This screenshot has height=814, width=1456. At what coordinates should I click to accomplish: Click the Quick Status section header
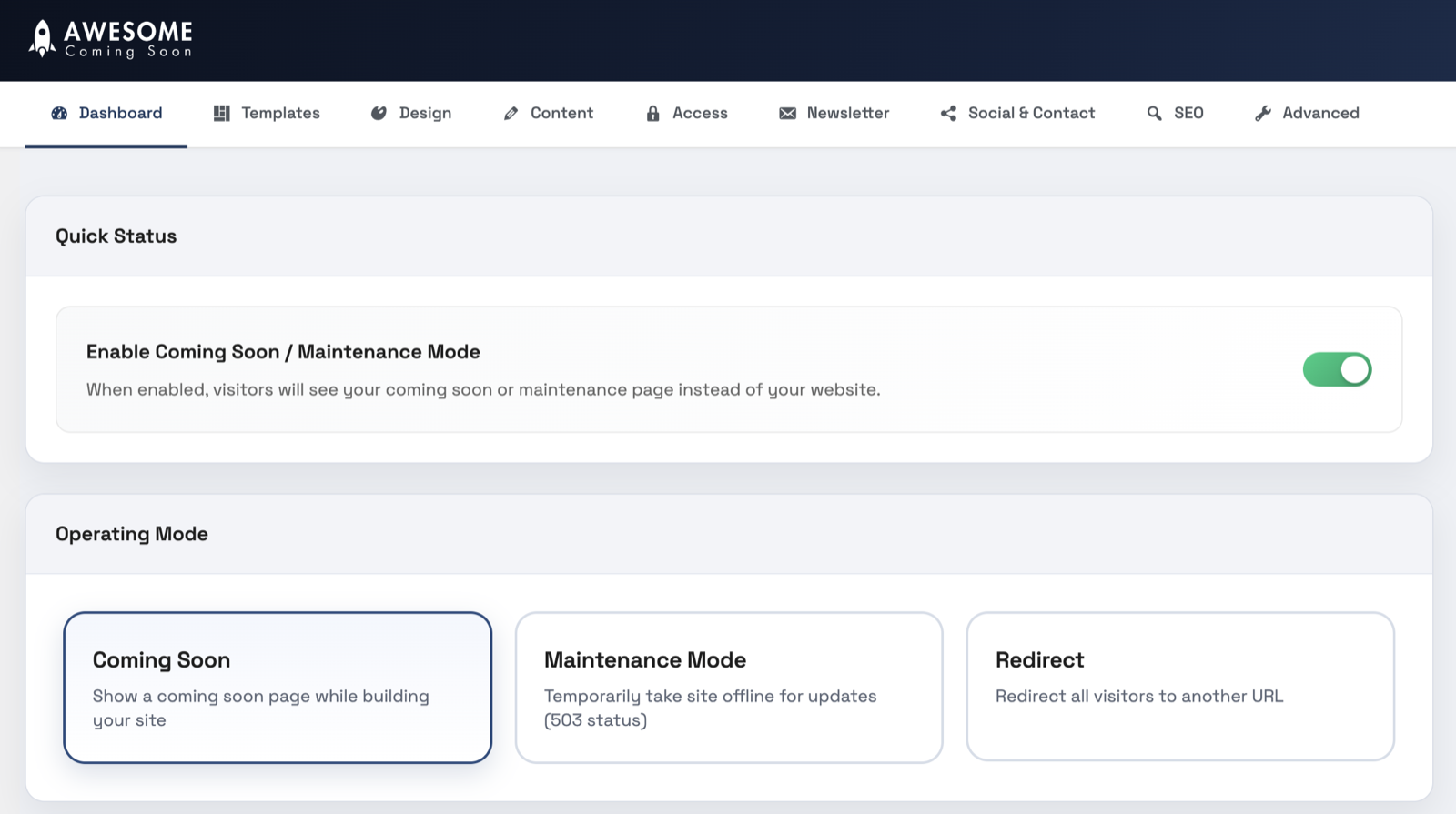(x=116, y=236)
